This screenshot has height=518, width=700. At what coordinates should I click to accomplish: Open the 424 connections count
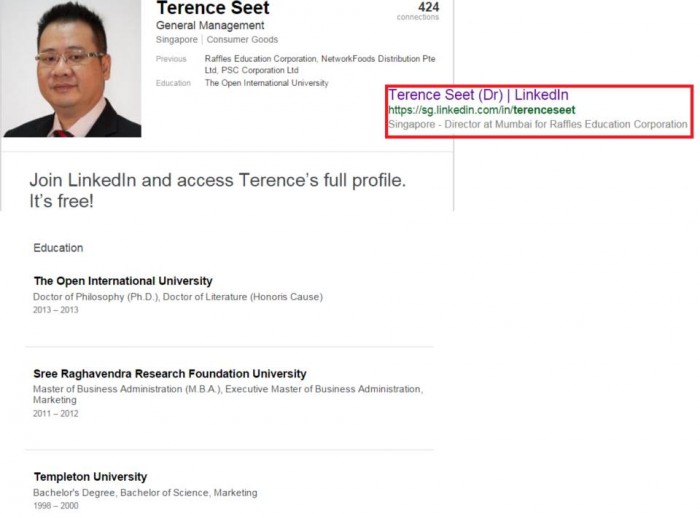428,8
